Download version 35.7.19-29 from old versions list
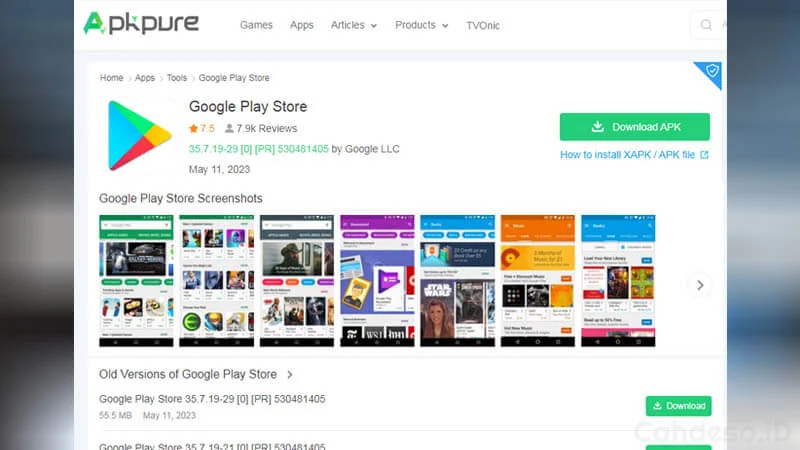This screenshot has width=800, height=450. click(x=679, y=406)
